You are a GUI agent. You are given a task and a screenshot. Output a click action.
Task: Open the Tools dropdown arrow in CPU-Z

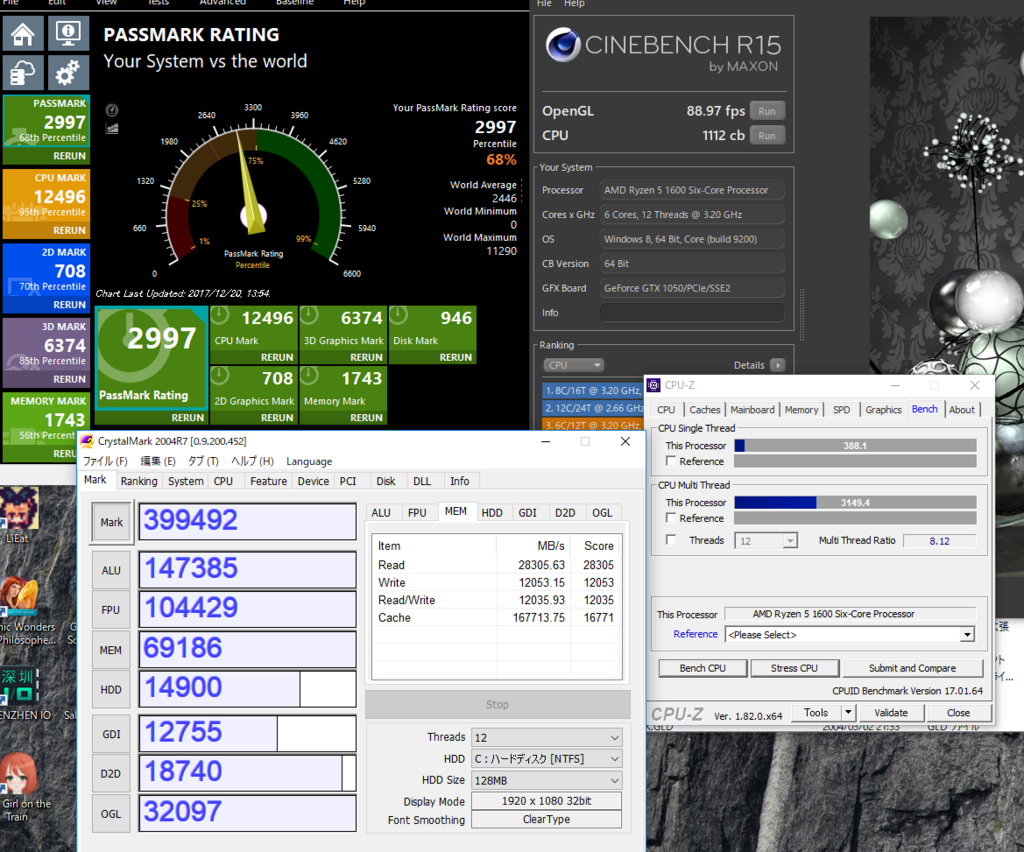coord(848,712)
